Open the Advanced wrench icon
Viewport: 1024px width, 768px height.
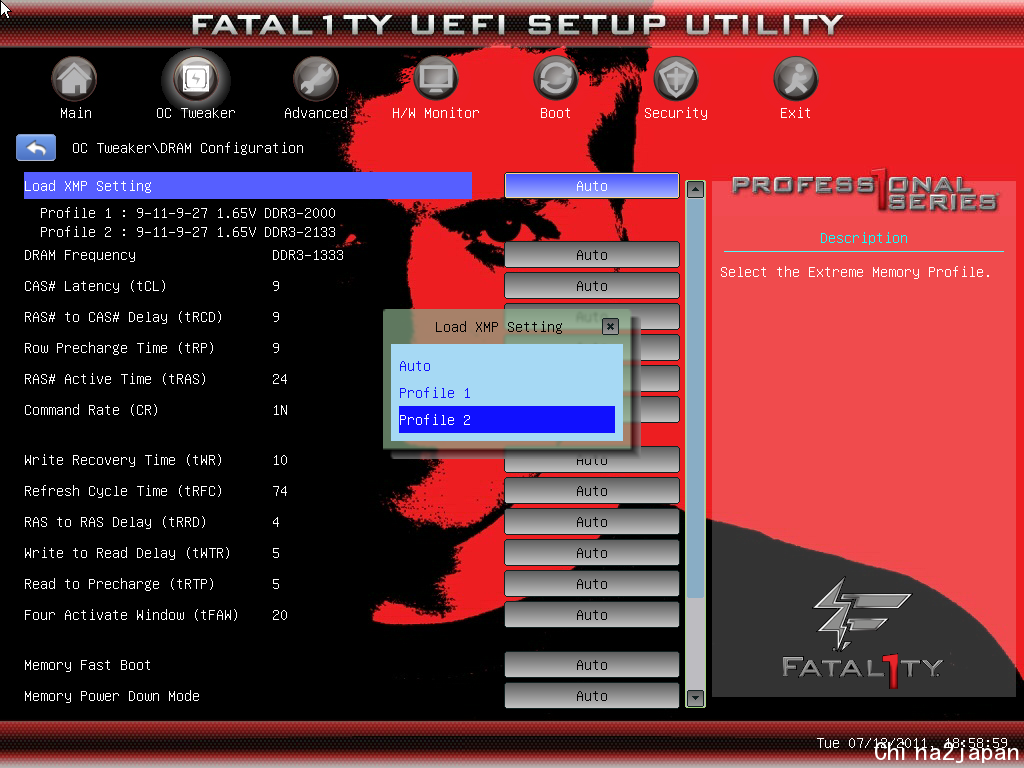[x=315, y=79]
